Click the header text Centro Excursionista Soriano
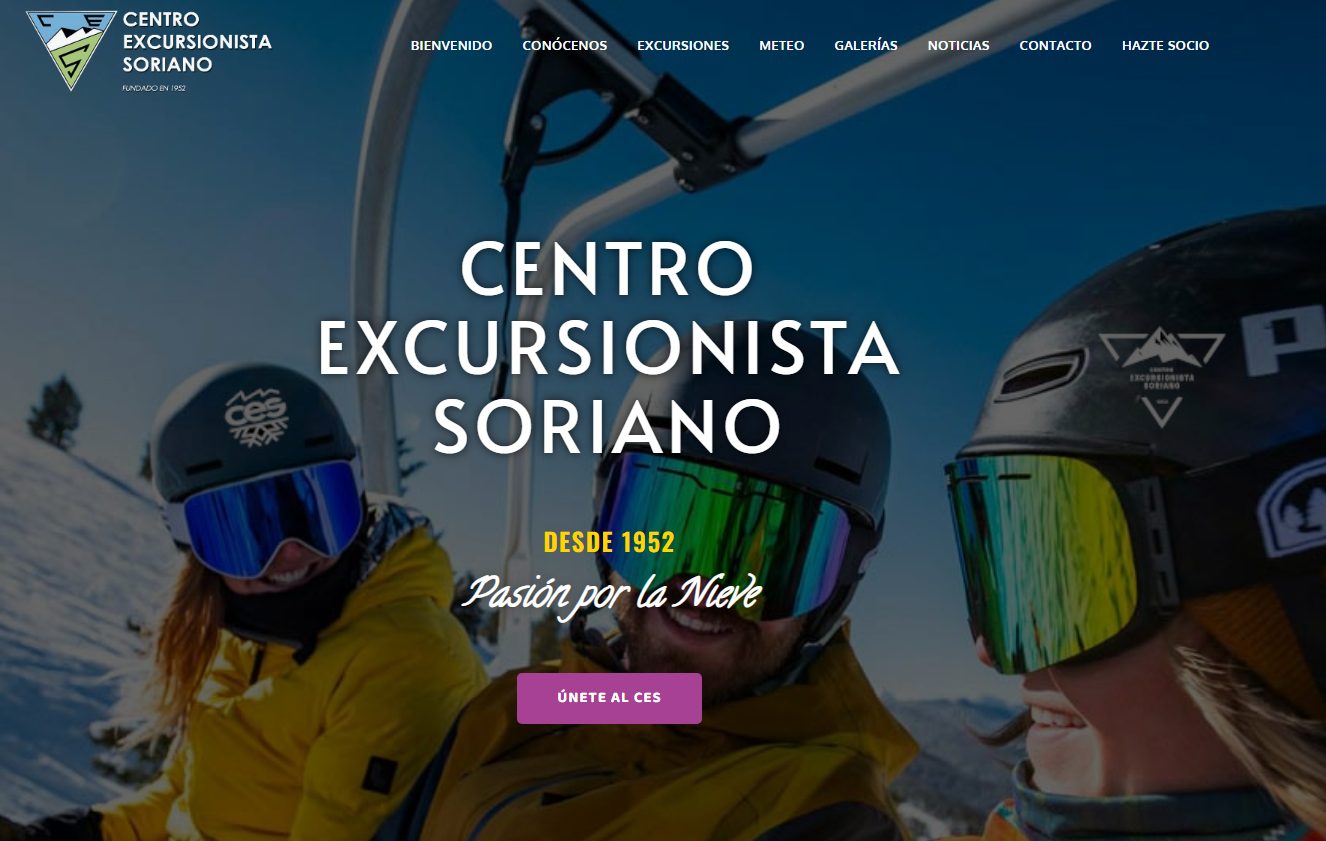 tap(197, 42)
